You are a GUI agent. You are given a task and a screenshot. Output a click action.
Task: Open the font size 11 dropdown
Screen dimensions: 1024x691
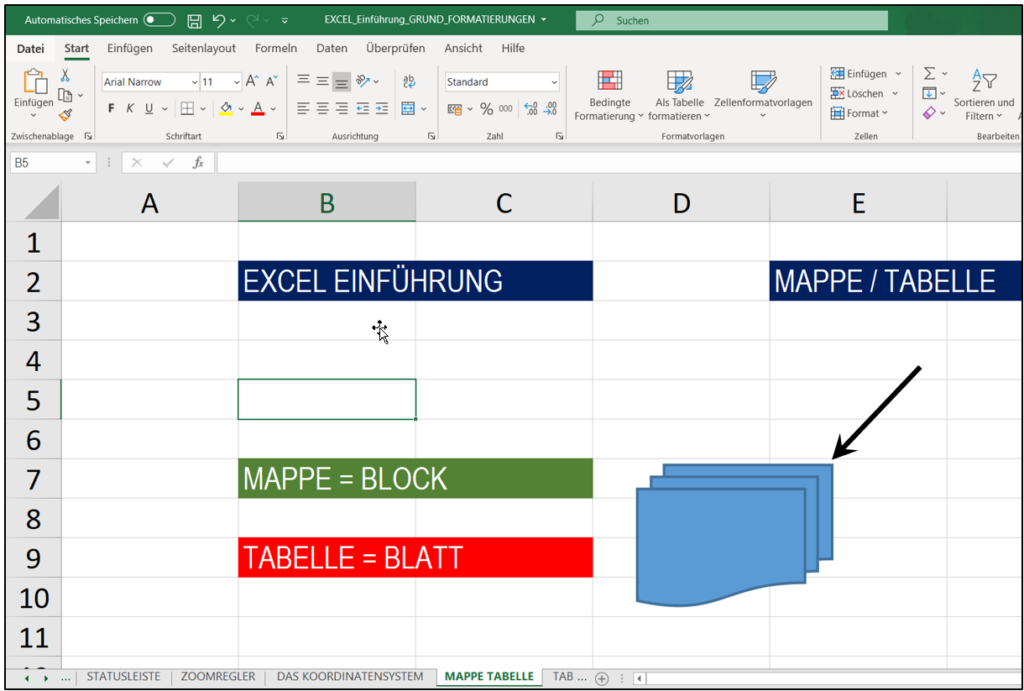237,82
